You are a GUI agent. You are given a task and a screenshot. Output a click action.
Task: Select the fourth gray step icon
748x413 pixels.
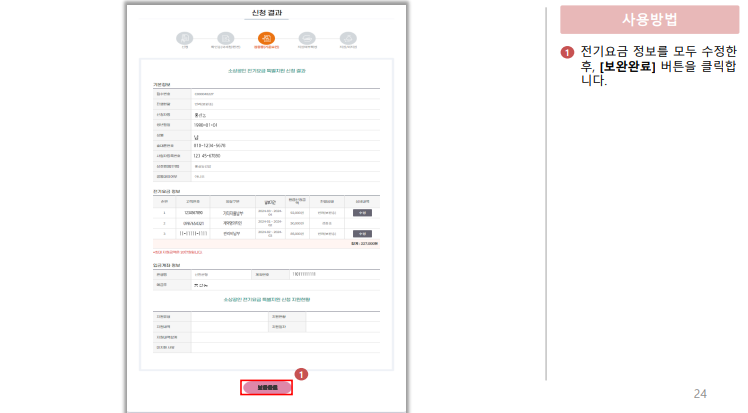click(307, 38)
